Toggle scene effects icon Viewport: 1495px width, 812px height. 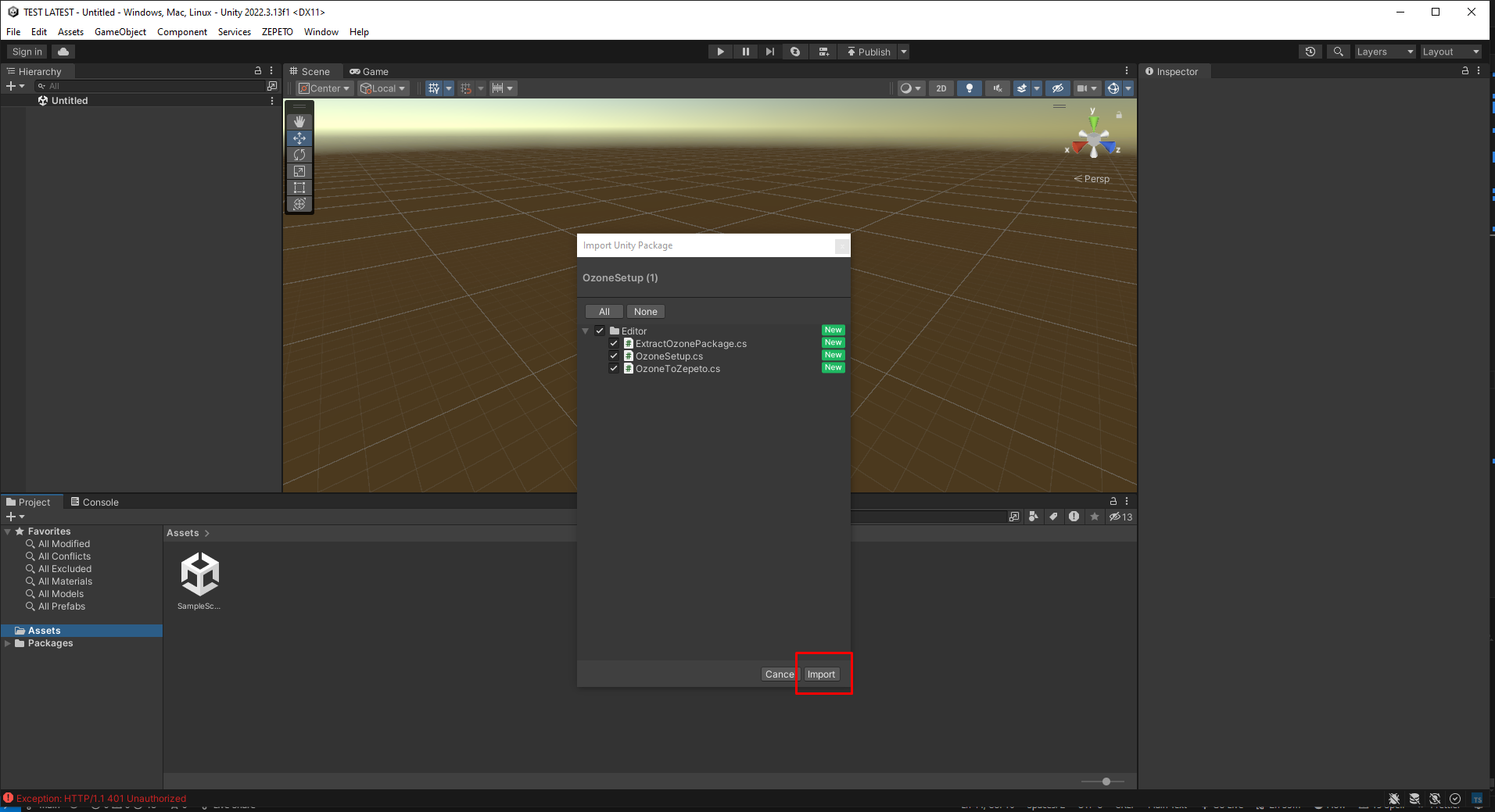coord(1021,88)
